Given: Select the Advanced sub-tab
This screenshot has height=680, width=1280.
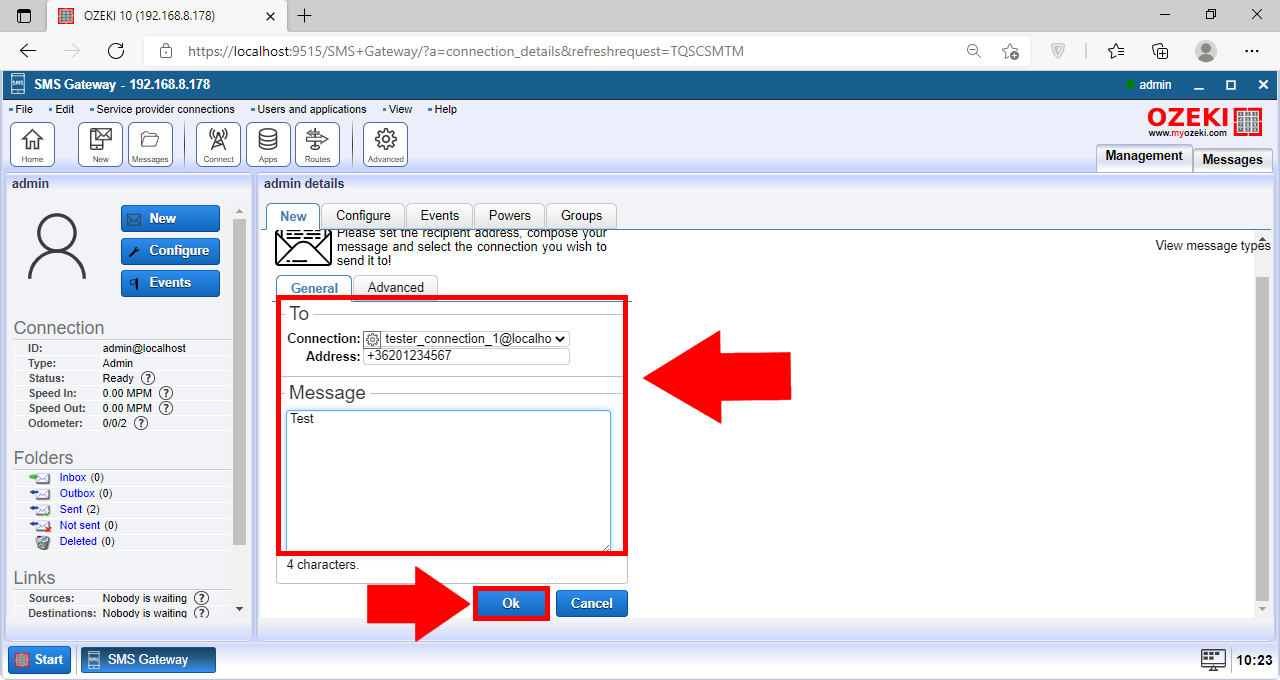Looking at the screenshot, I should click(396, 288).
